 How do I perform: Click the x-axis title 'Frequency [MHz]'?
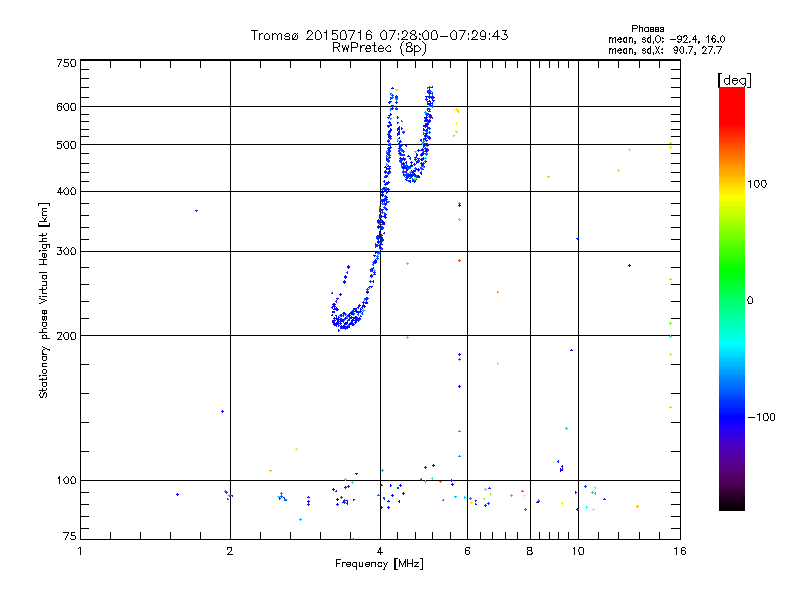coord(379,564)
